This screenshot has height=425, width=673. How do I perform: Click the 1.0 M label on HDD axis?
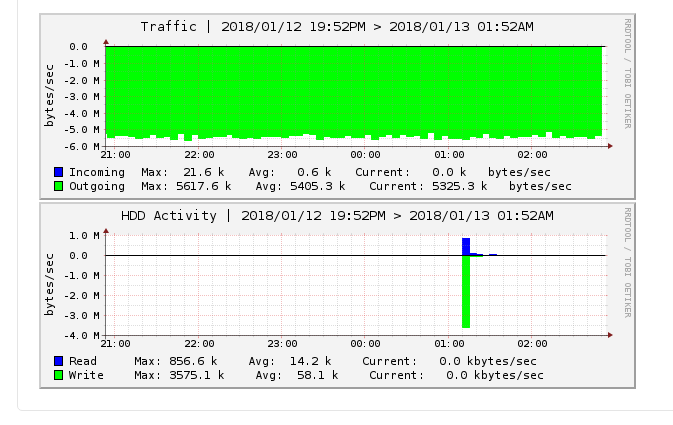[x=84, y=235]
